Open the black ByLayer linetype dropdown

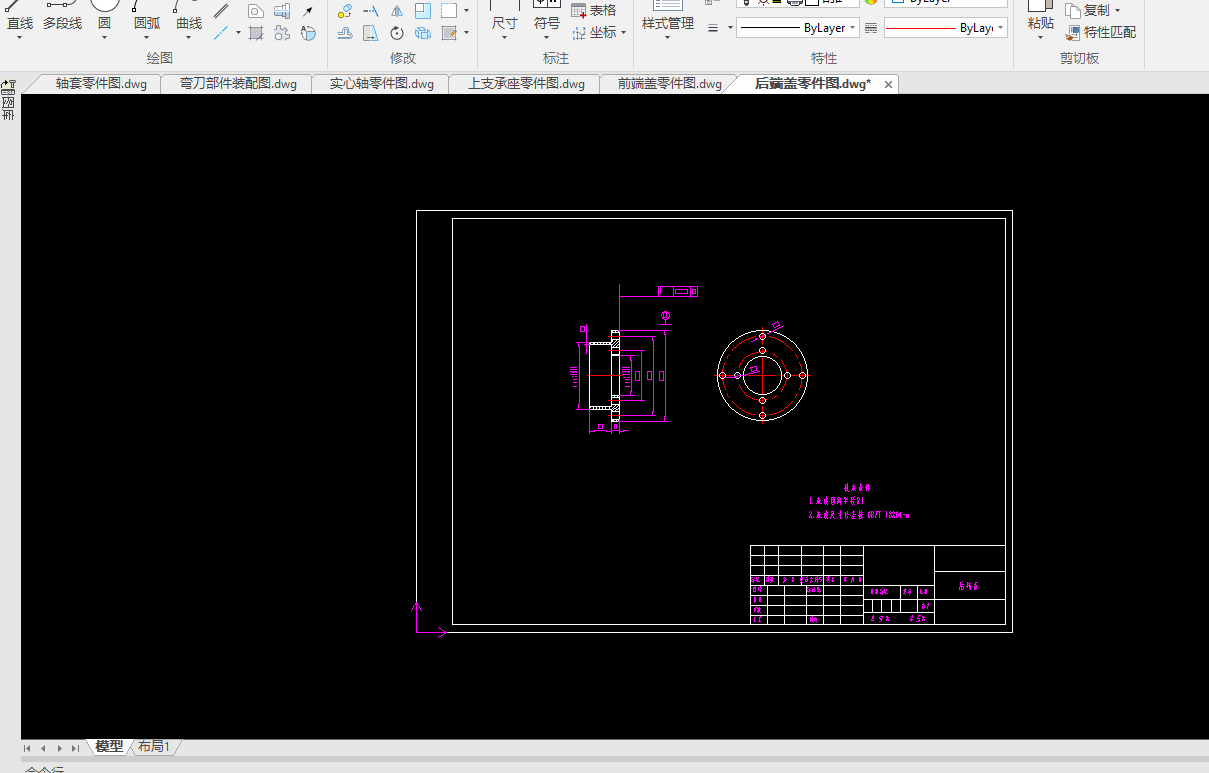point(797,28)
